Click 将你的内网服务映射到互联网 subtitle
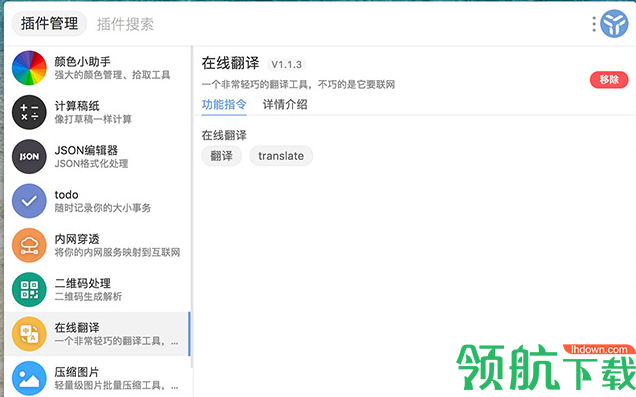636x397 pixels. coord(117,252)
